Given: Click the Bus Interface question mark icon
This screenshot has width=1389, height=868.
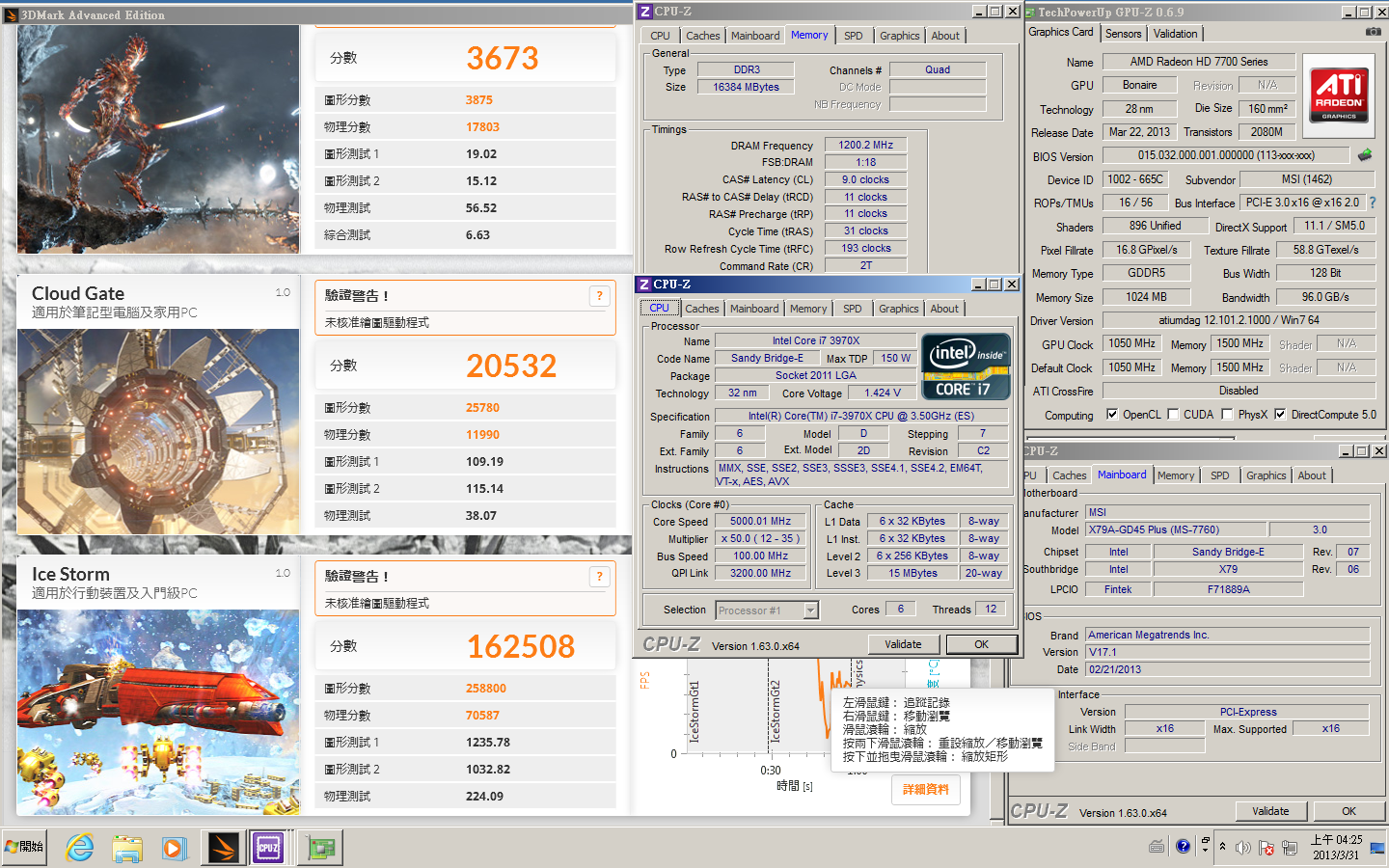Looking at the screenshot, I should coord(1373,203).
